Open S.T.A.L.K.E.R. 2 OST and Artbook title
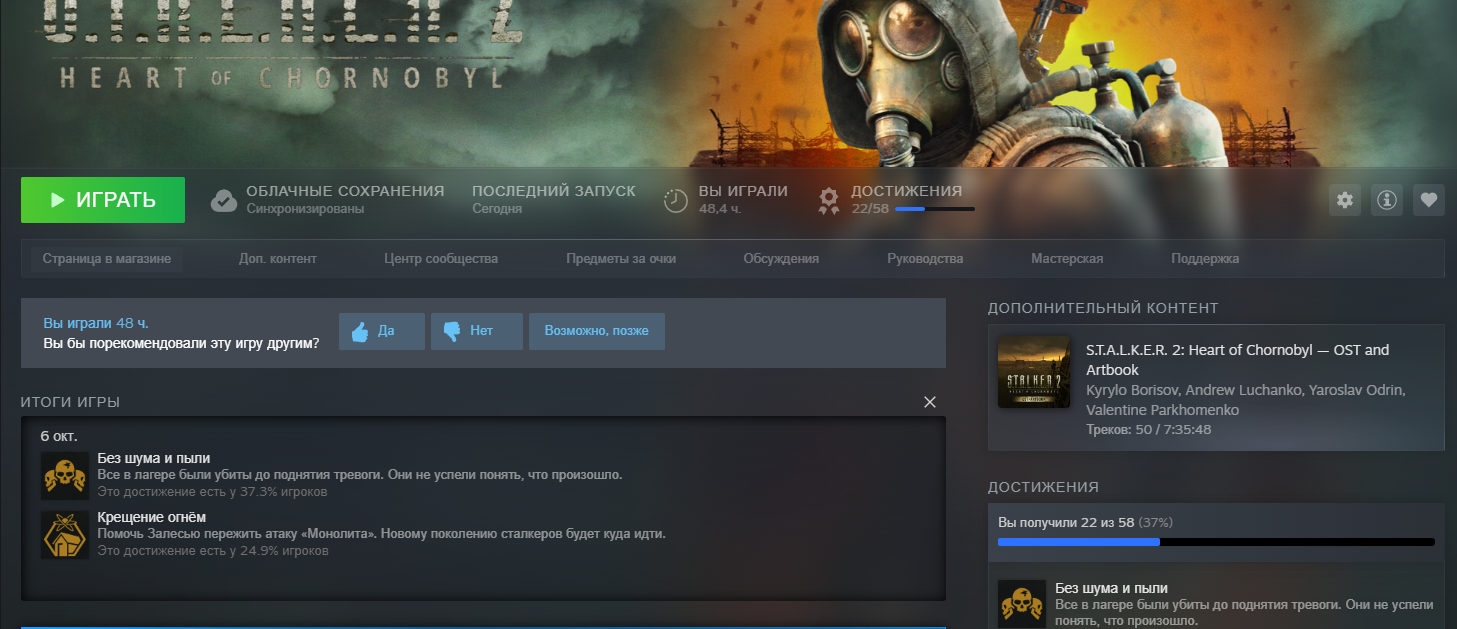 pyautogui.click(x=1237, y=360)
